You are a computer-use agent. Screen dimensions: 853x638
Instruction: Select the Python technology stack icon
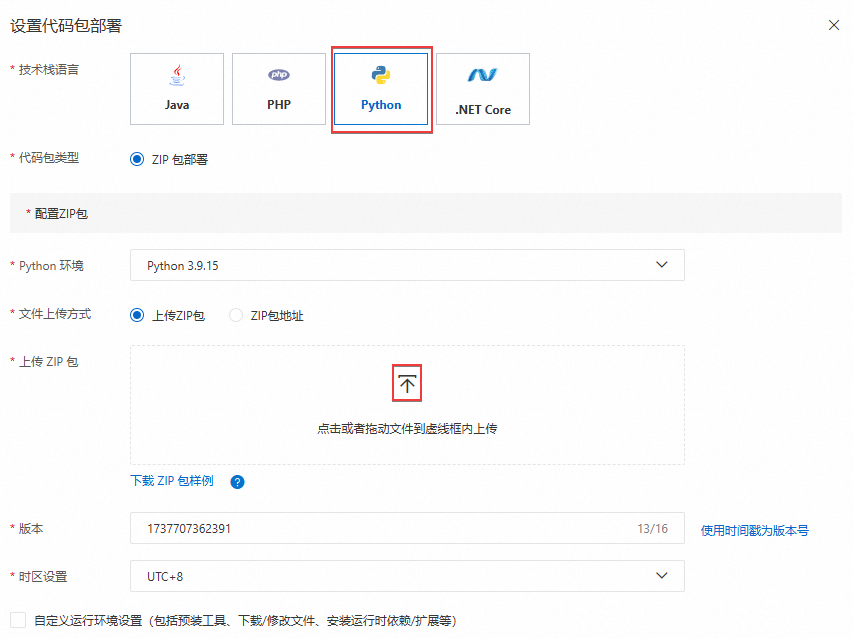tap(380, 89)
